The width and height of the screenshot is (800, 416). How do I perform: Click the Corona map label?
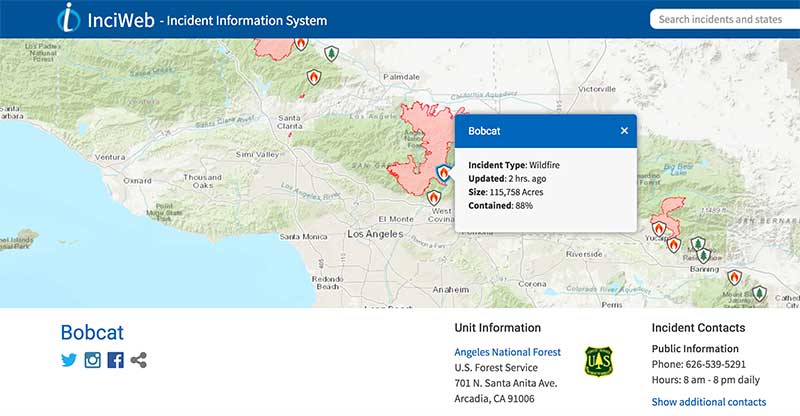pos(532,284)
